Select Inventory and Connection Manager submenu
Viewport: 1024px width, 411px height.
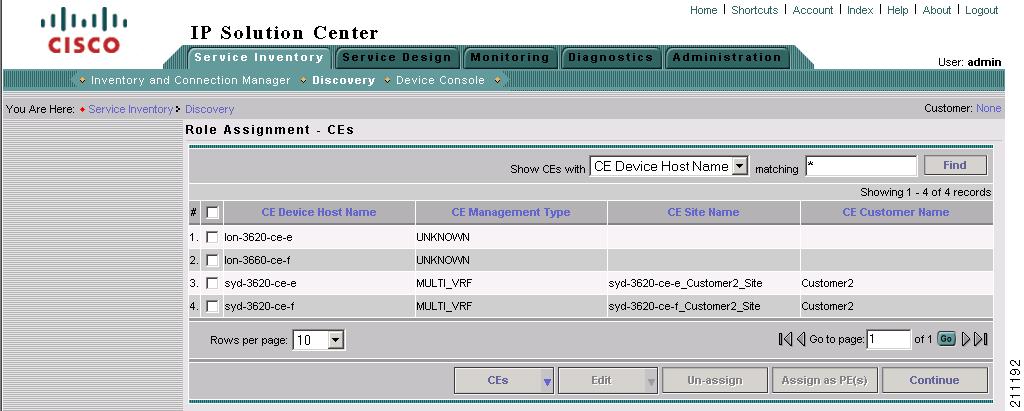tap(191, 80)
